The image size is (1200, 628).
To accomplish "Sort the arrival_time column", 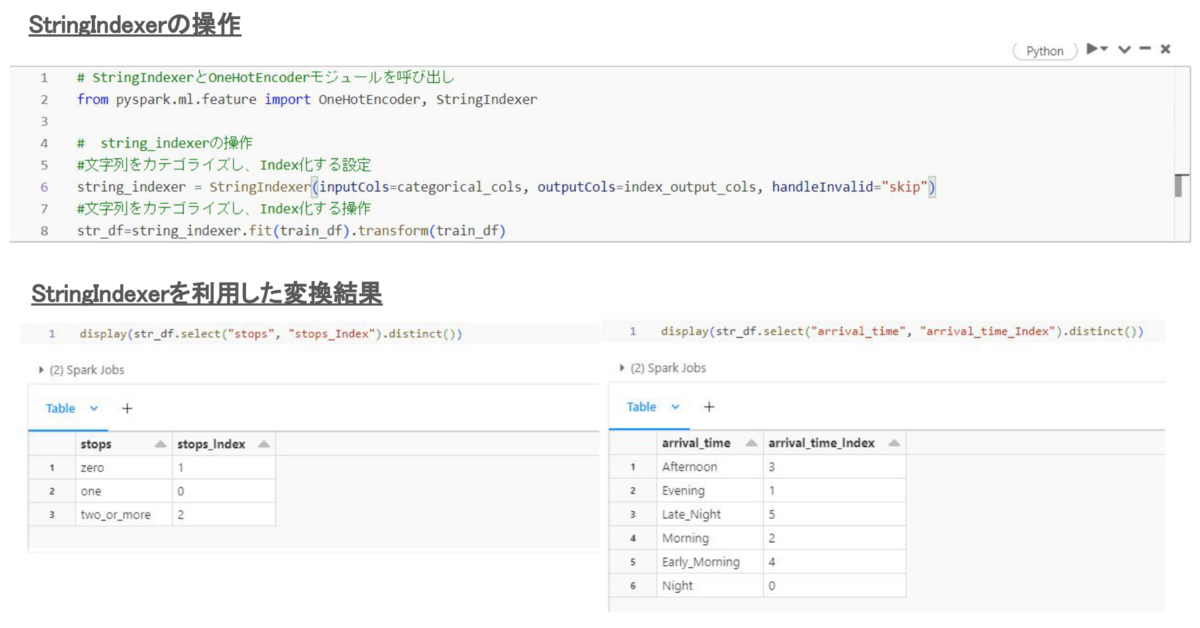I will click(x=750, y=443).
